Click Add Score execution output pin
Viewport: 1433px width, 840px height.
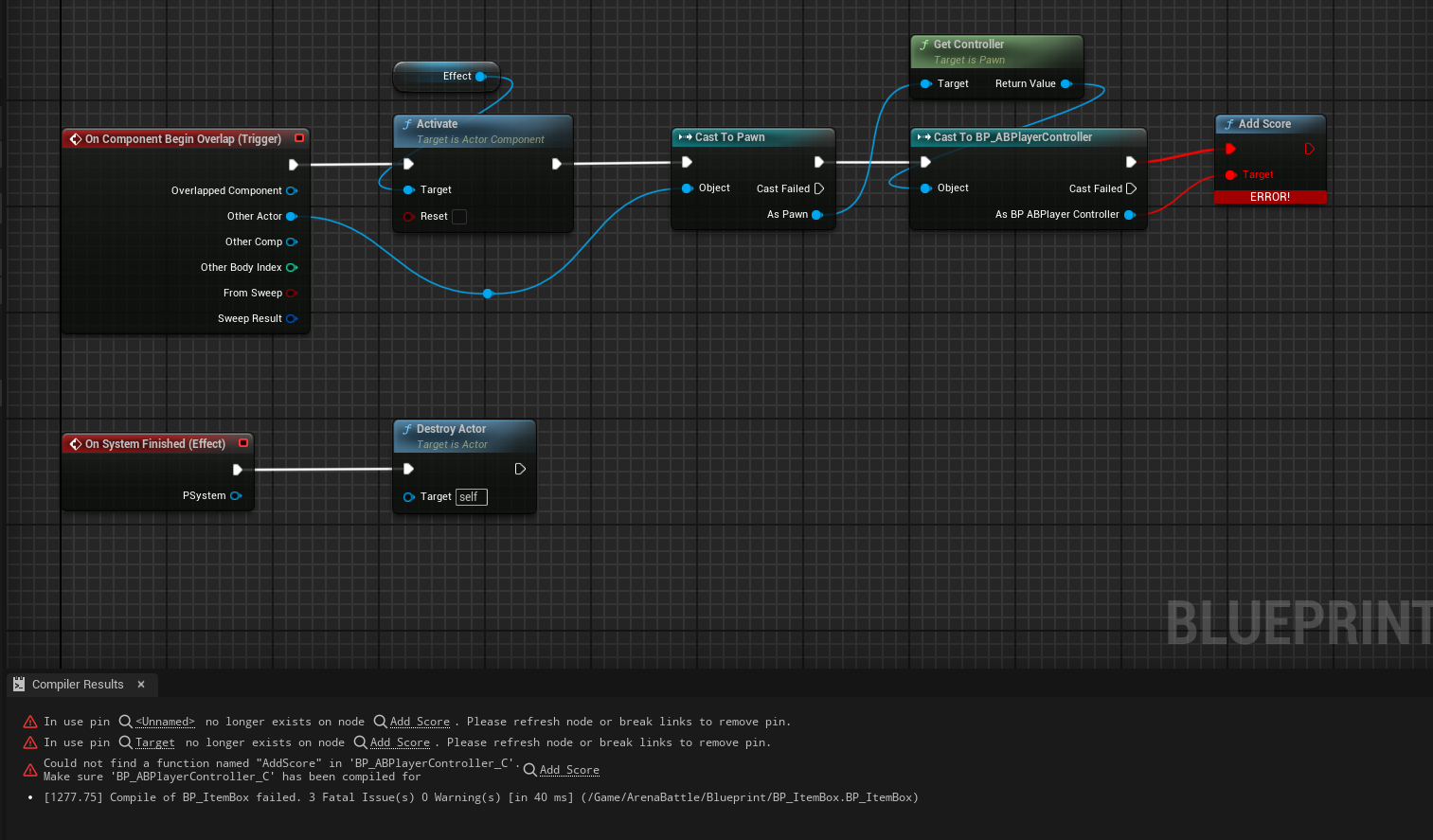pos(1309,149)
